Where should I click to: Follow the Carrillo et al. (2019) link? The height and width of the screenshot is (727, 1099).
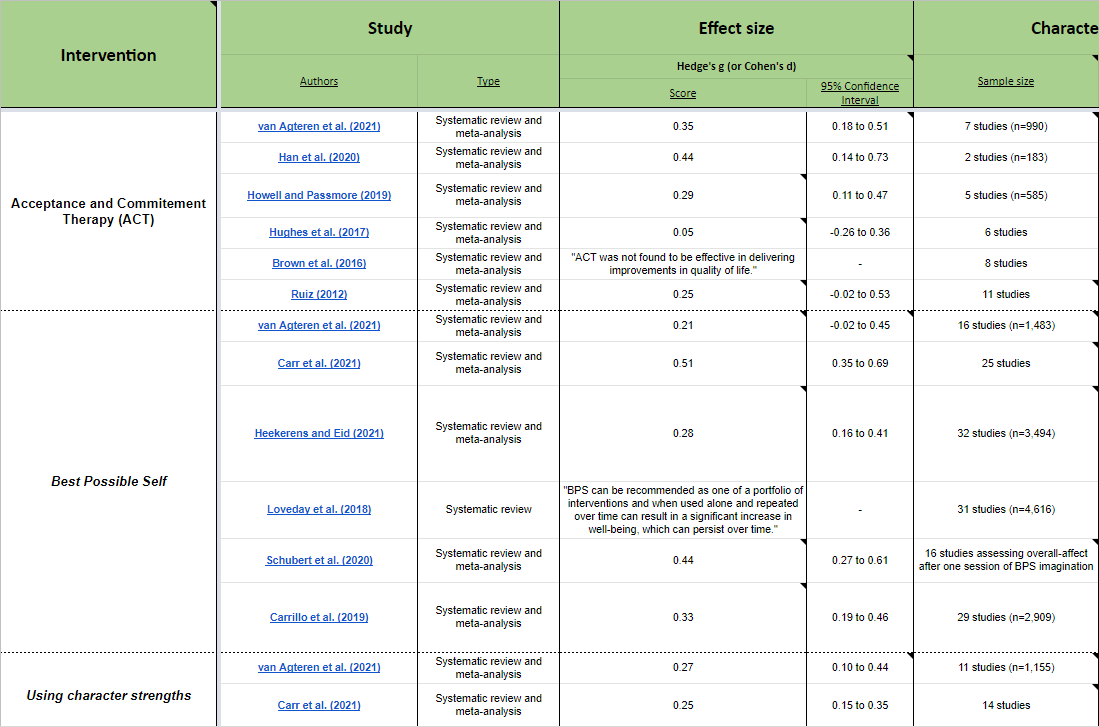pyautogui.click(x=319, y=617)
